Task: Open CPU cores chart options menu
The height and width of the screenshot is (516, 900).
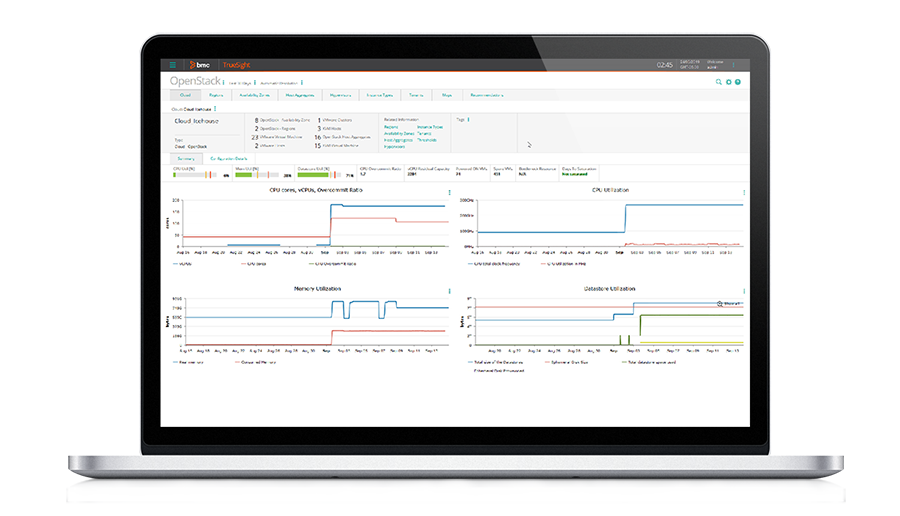Action: click(450, 192)
